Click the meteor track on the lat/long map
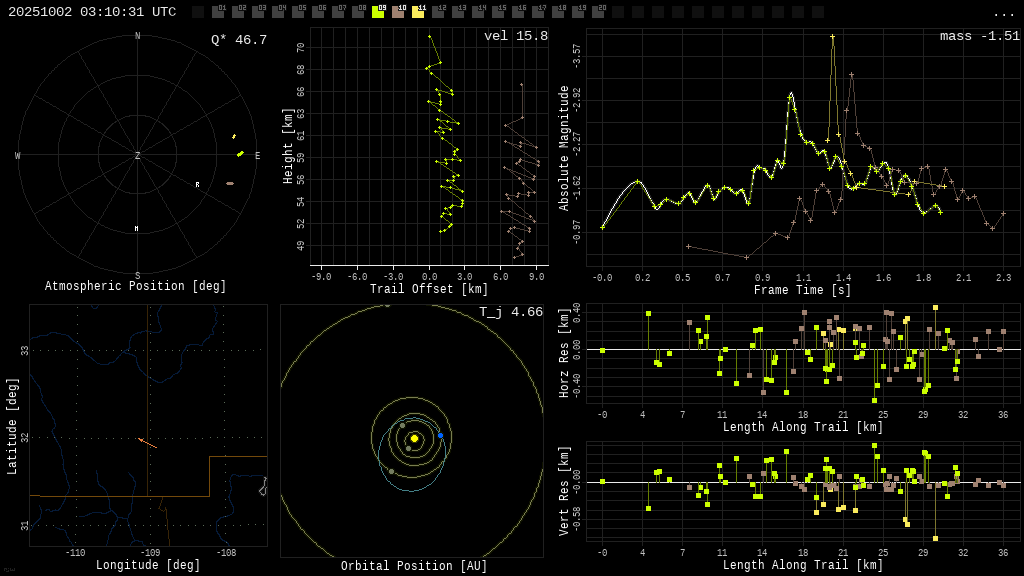Screen dimensions: 1024x576 [x=147, y=442]
